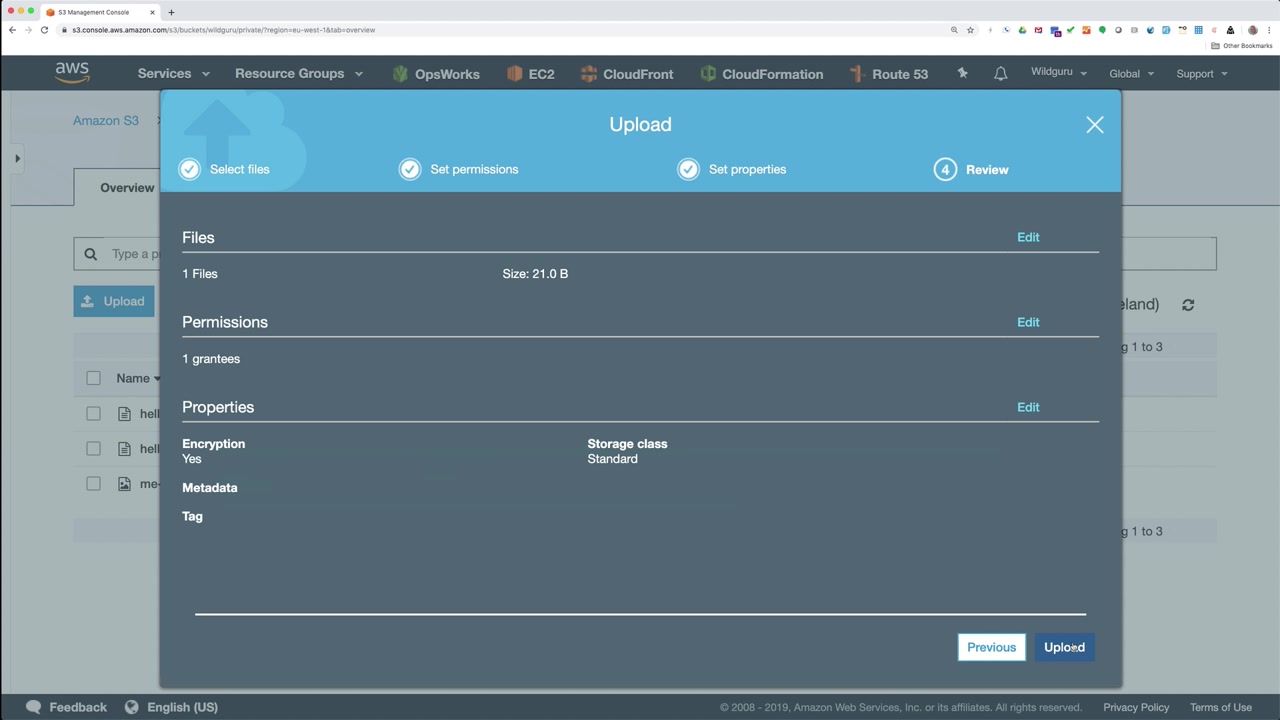Select the Review step
Image resolution: width=1280 pixels, height=720 pixels.
pyautogui.click(x=972, y=169)
